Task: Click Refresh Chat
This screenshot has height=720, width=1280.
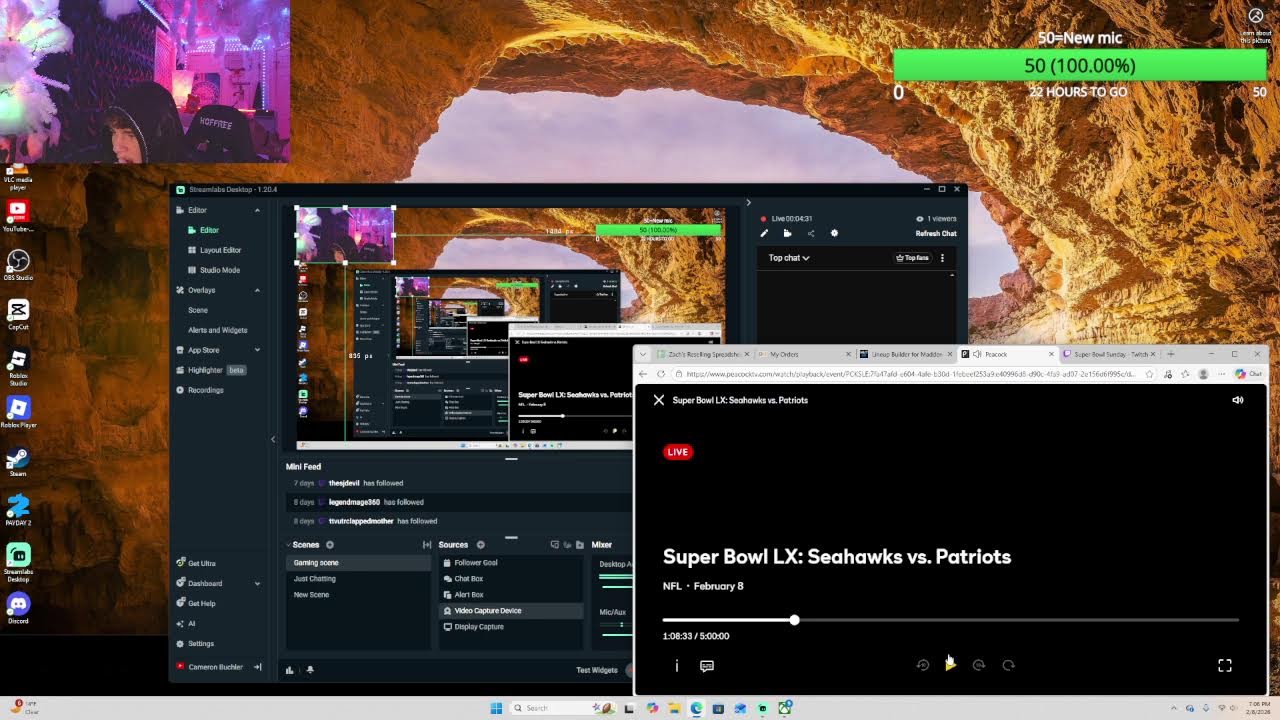Action: click(936, 234)
